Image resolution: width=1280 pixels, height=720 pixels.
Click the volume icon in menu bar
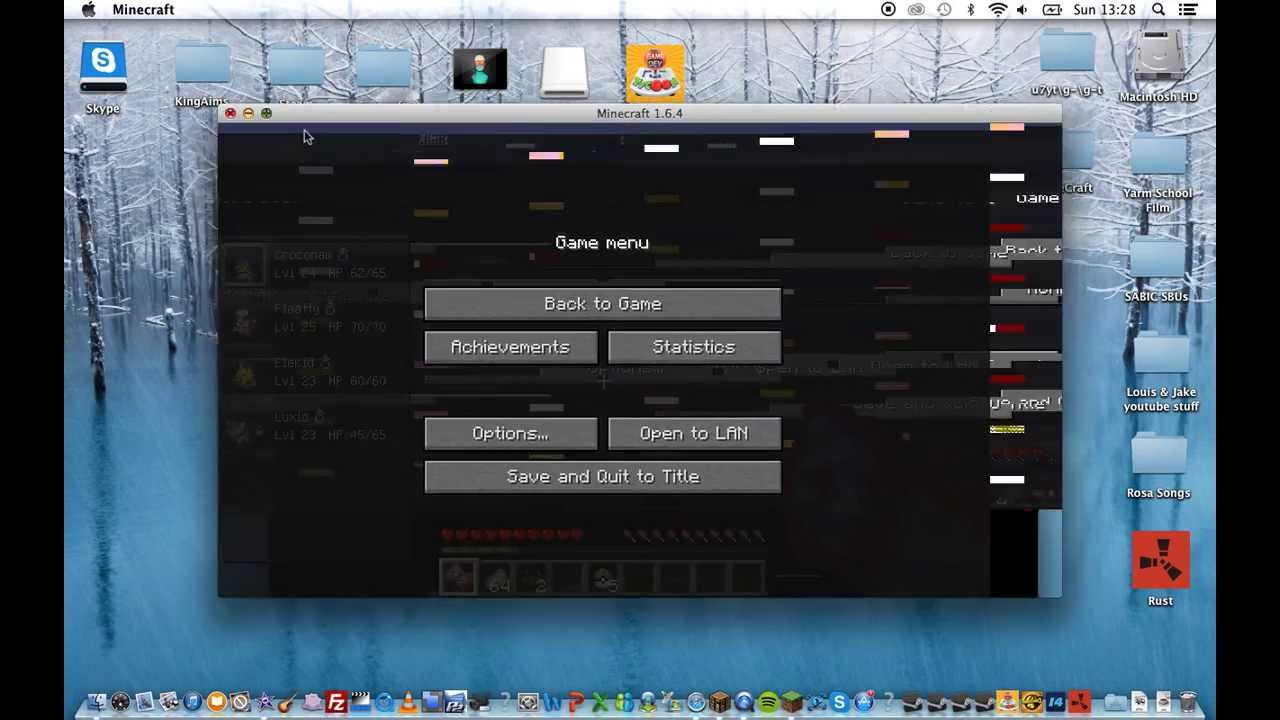[x=1022, y=10]
